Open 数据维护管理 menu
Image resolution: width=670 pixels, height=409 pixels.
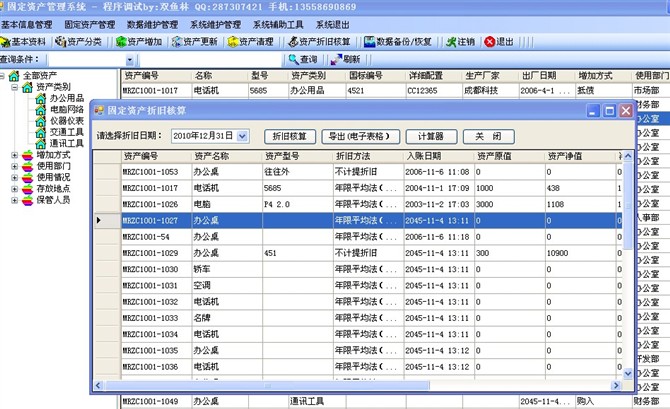pyautogui.click(x=153, y=25)
